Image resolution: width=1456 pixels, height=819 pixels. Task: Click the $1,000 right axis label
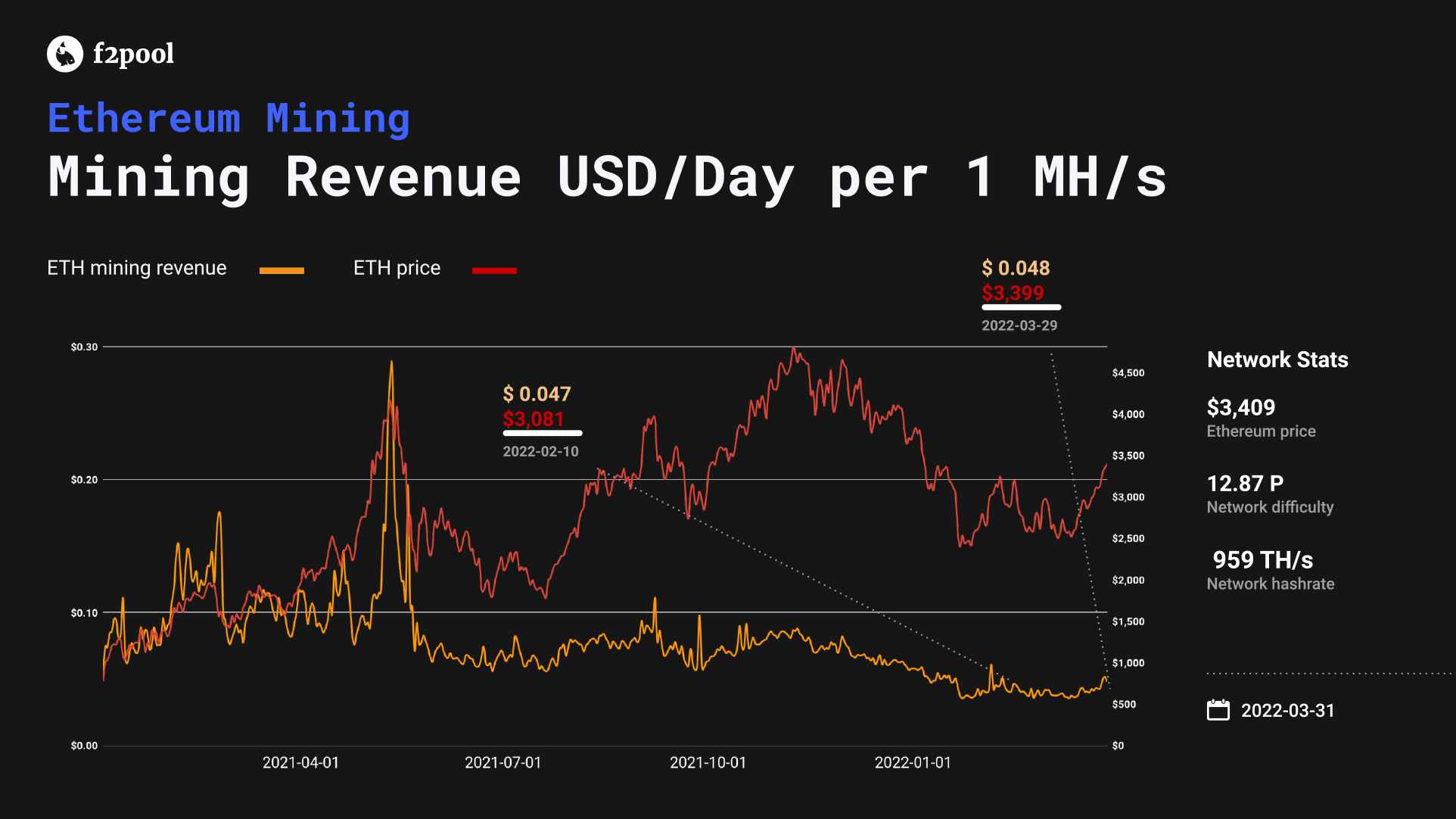1128,663
